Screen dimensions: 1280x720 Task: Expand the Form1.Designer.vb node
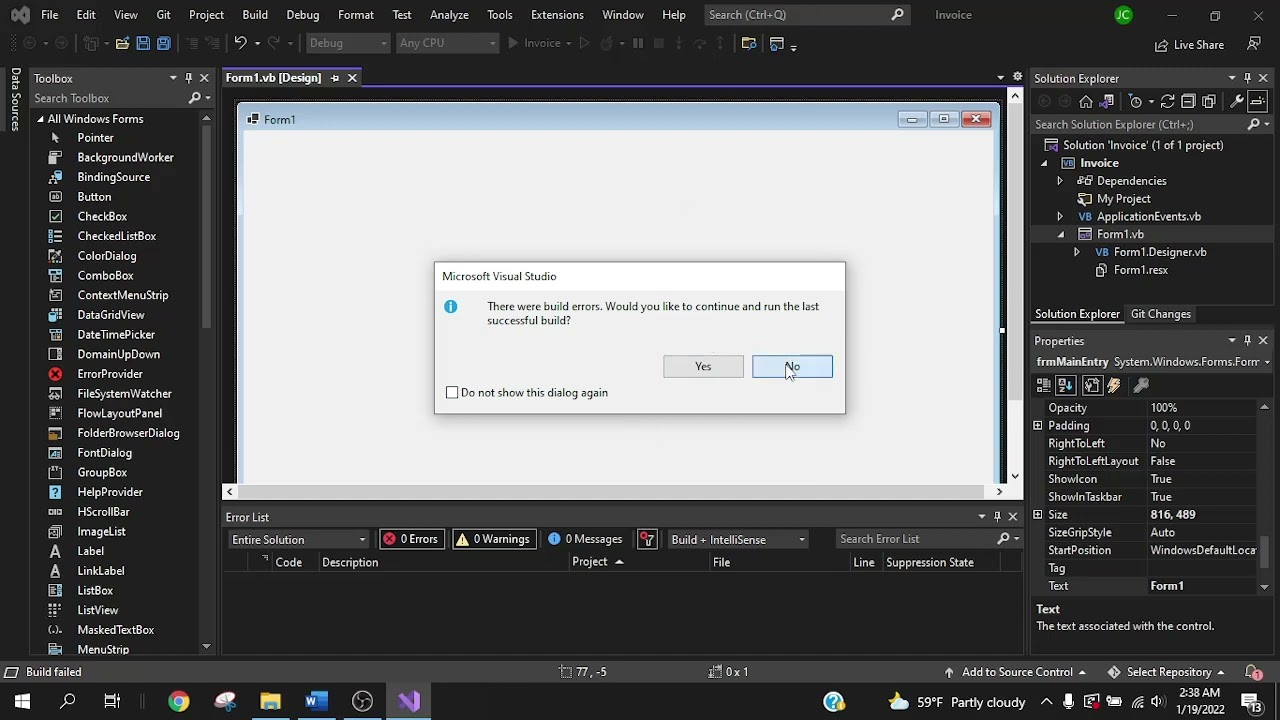(1077, 253)
